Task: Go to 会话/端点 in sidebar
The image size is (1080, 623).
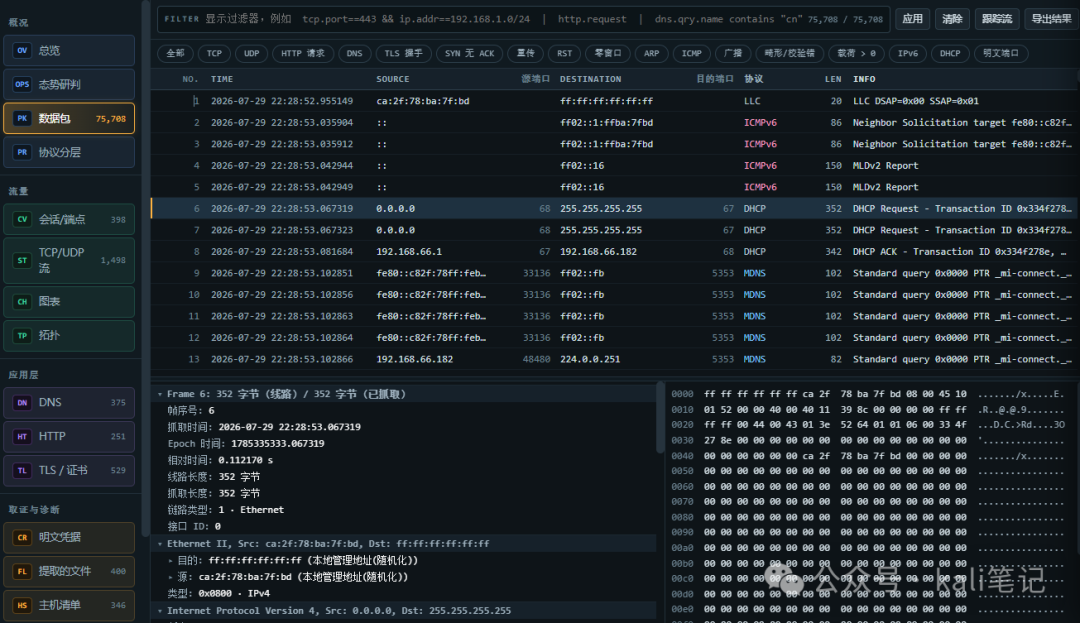Action: 62,220
